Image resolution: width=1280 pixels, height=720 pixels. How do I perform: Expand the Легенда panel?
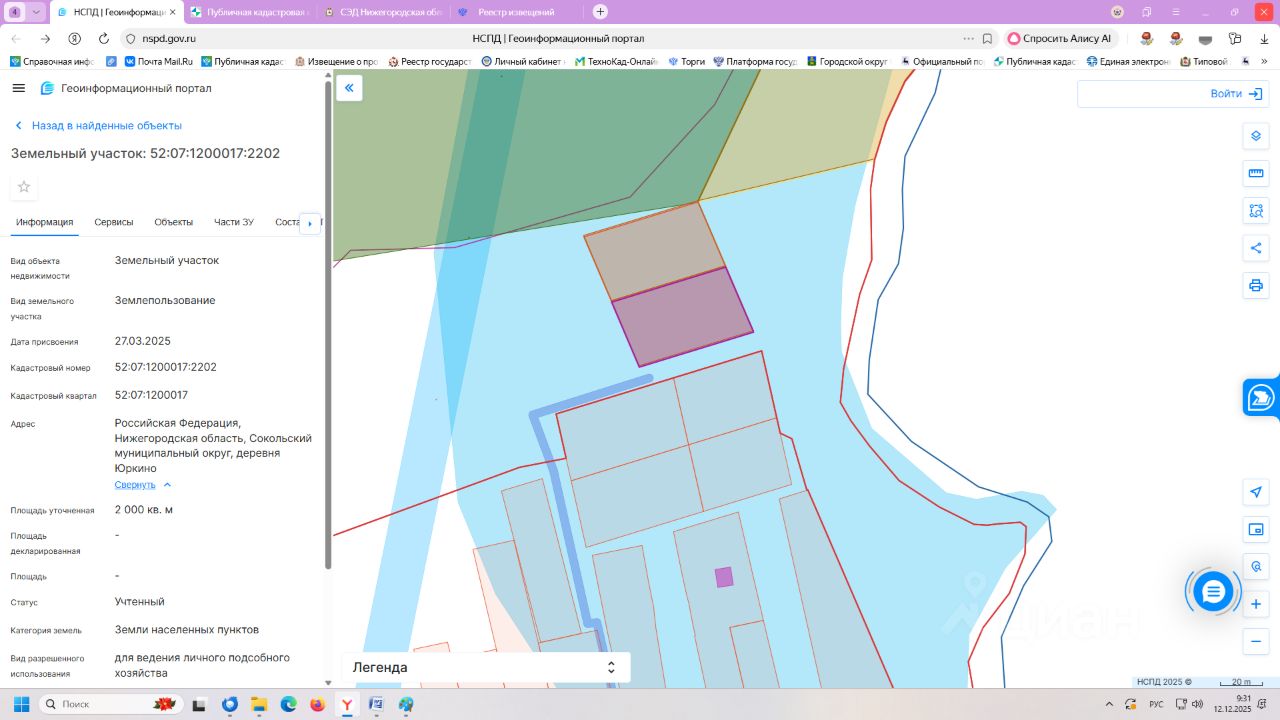click(486, 667)
